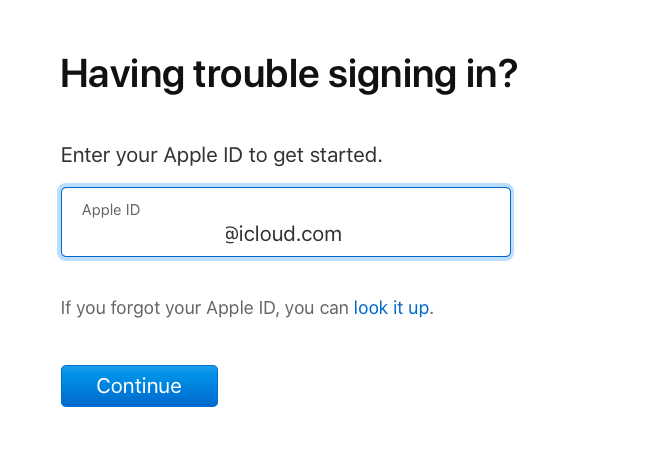Focus the Apple ID input field
The height and width of the screenshot is (450, 647).
[286, 222]
